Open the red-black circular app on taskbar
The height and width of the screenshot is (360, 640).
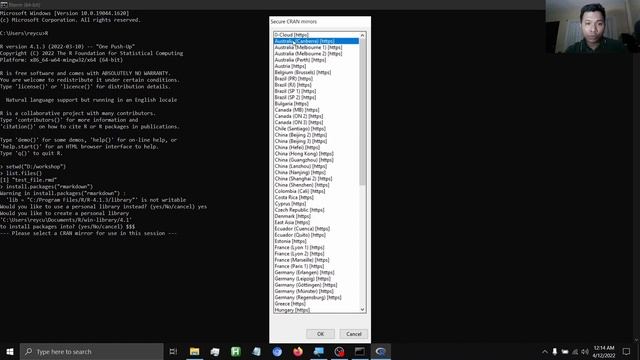pos(339,351)
